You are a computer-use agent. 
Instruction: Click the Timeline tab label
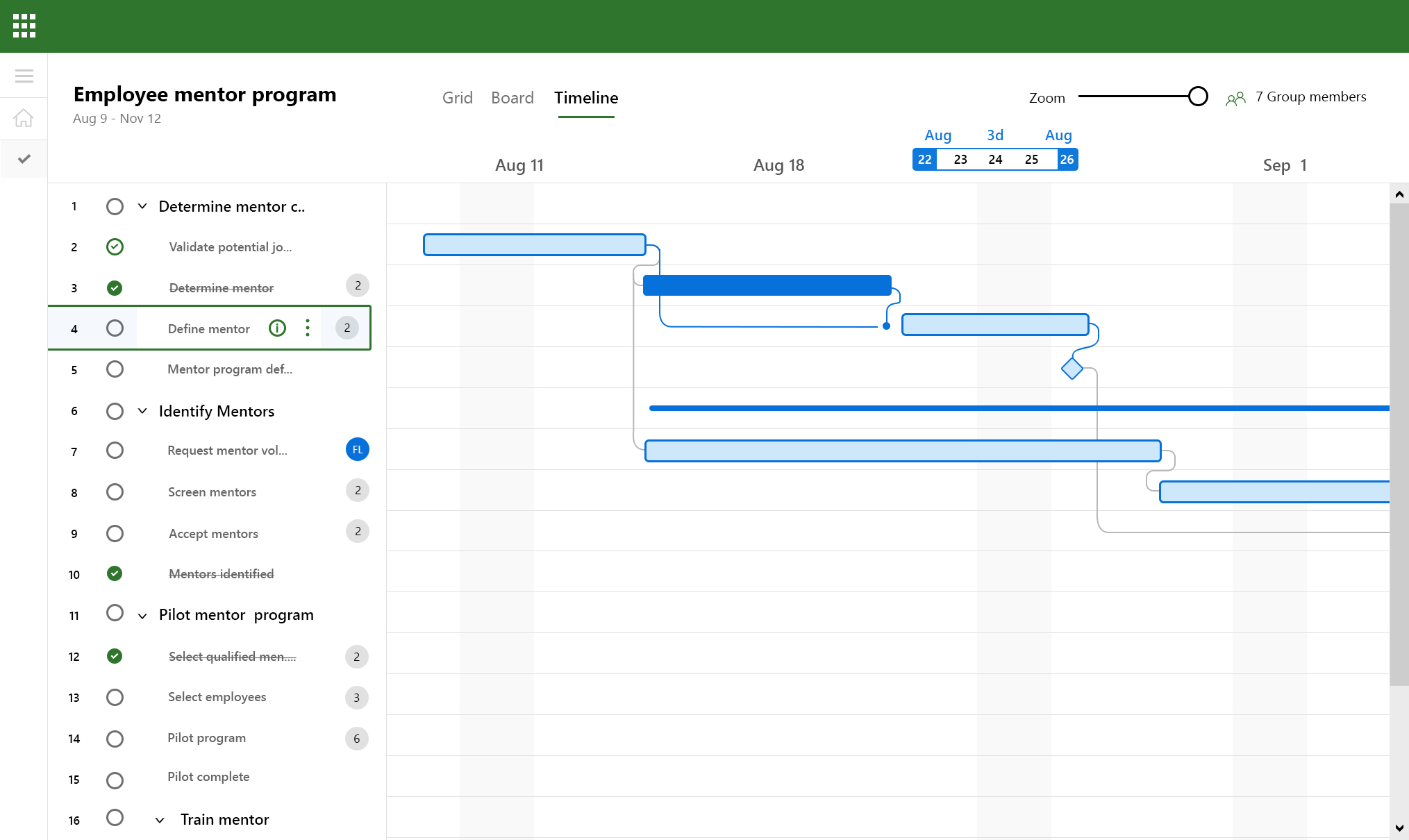(x=587, y=97)
